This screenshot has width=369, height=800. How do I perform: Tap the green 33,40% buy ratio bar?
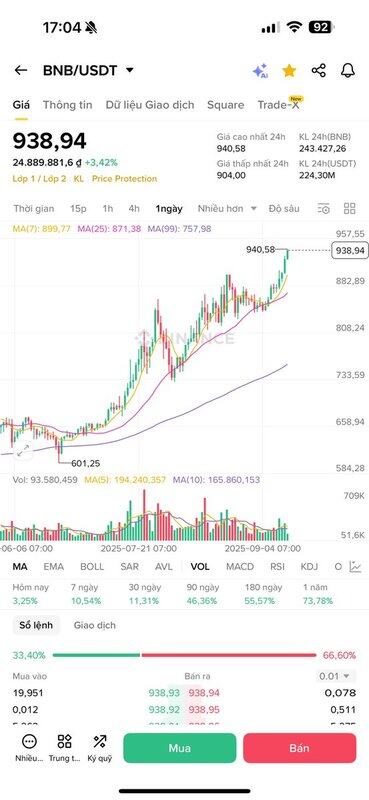tap(96, 655)
